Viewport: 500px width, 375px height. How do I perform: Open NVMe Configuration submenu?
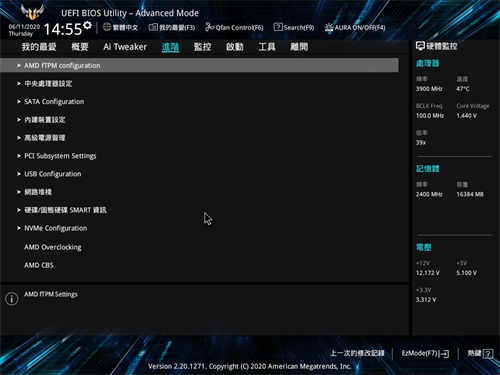coord(56,228)
